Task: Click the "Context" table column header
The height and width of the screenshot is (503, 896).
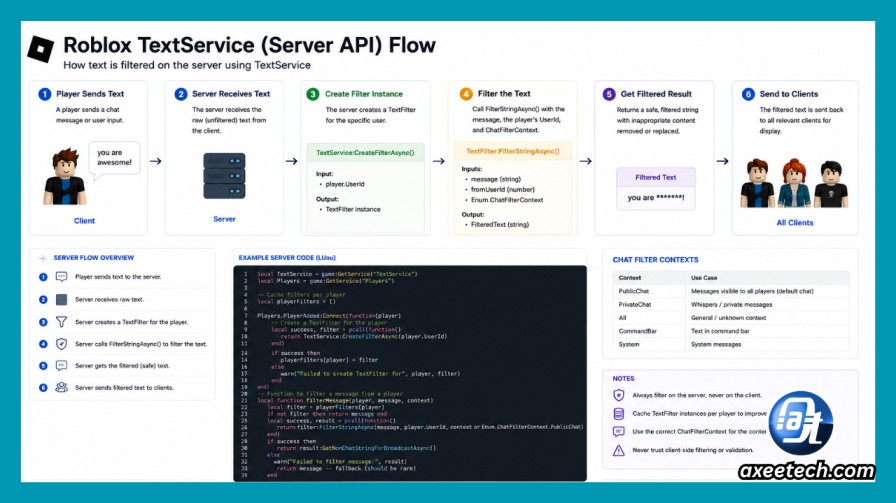Action: click(630, 278)
